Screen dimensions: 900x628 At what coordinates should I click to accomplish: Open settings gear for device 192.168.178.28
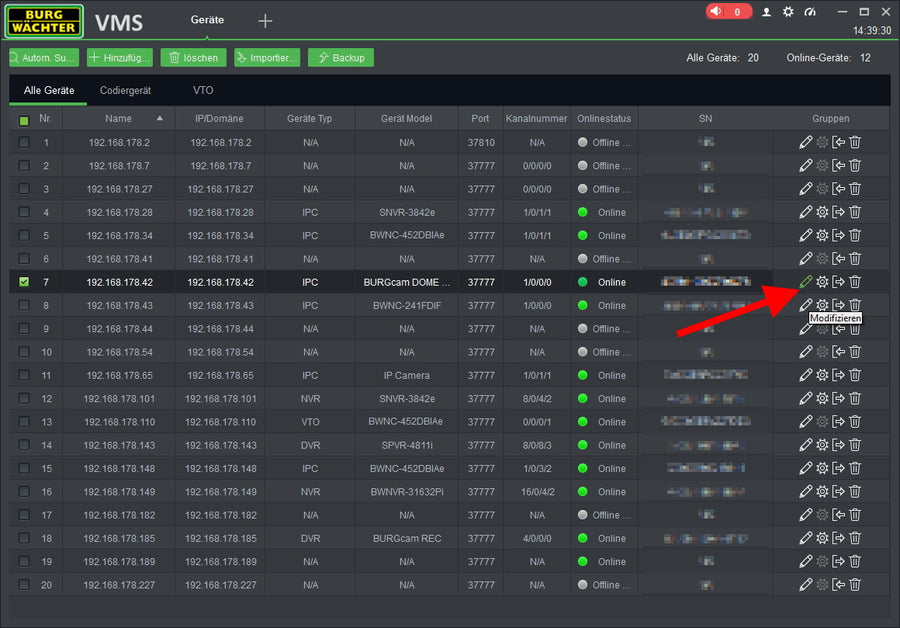click(x=822, y=212)
